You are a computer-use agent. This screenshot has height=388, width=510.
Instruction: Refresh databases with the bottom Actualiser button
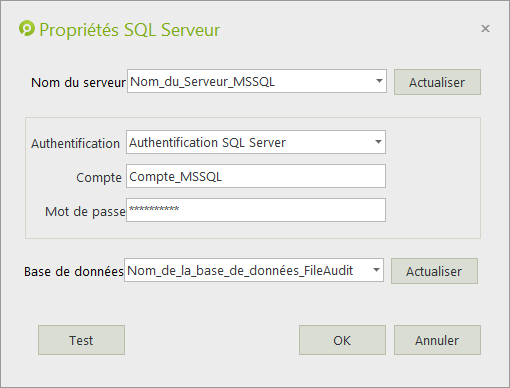coord(434,271)
